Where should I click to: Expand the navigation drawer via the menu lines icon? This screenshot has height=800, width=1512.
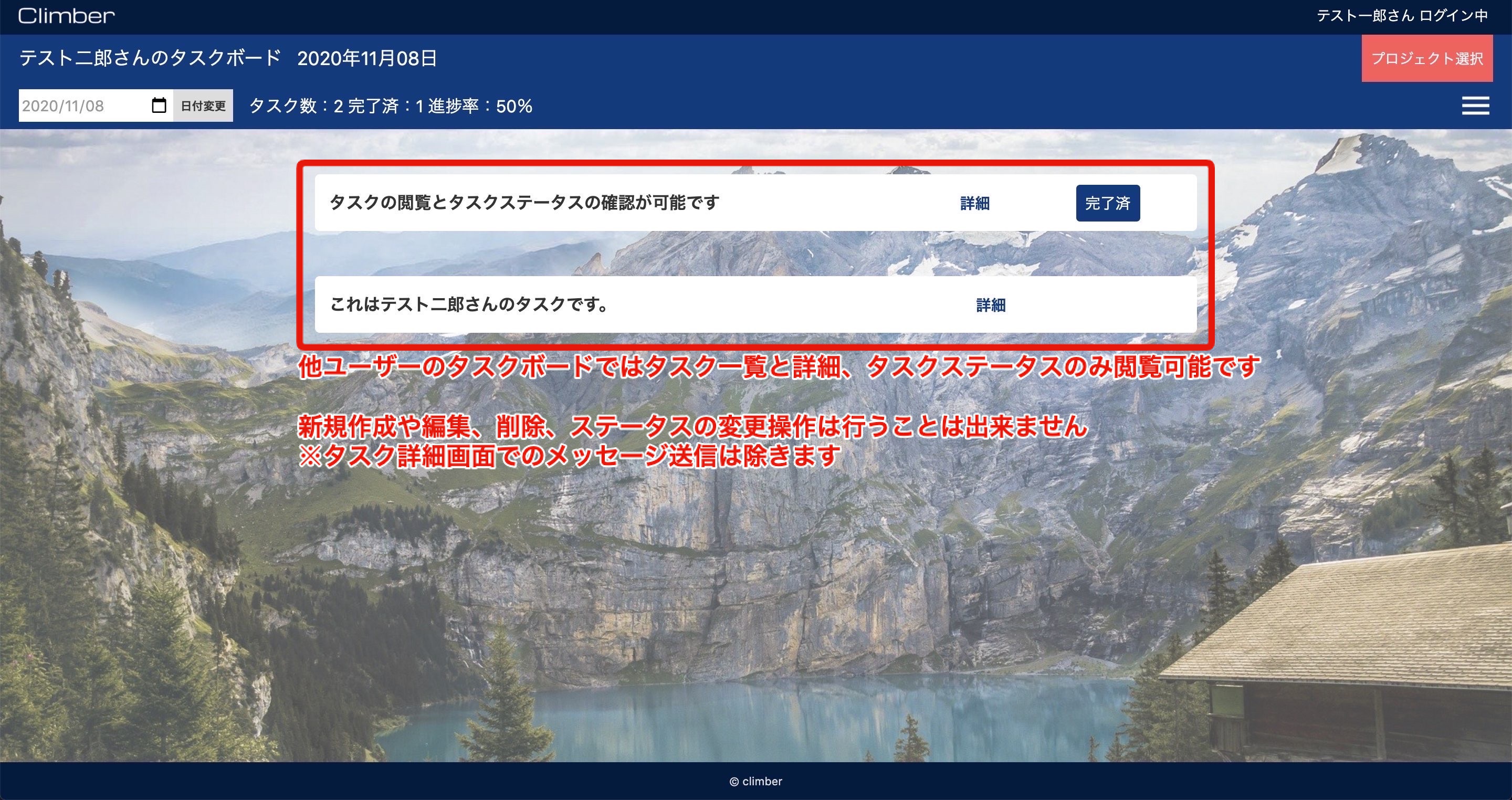[1475, 106]
